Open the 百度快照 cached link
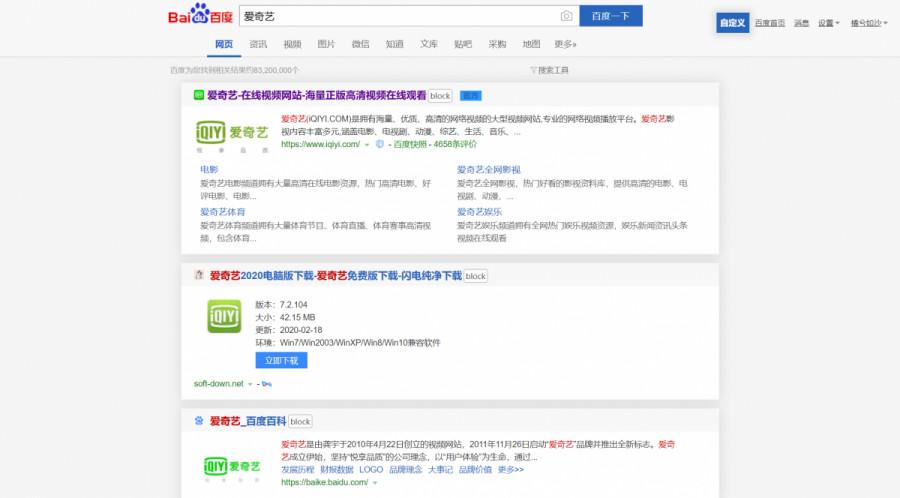 coord(410,145)
